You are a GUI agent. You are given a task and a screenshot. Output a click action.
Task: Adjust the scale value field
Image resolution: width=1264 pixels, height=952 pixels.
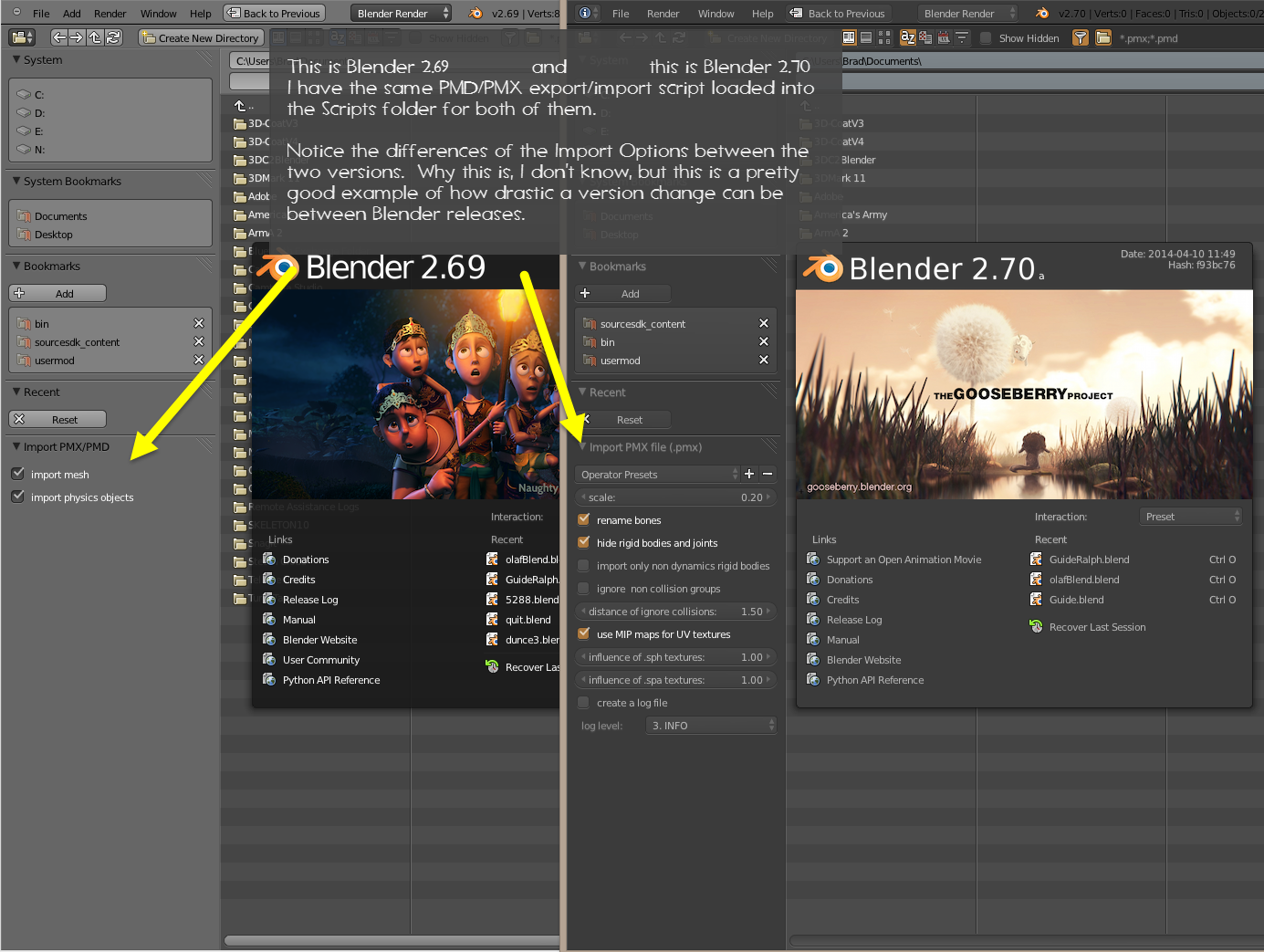(x=676, y=497)
